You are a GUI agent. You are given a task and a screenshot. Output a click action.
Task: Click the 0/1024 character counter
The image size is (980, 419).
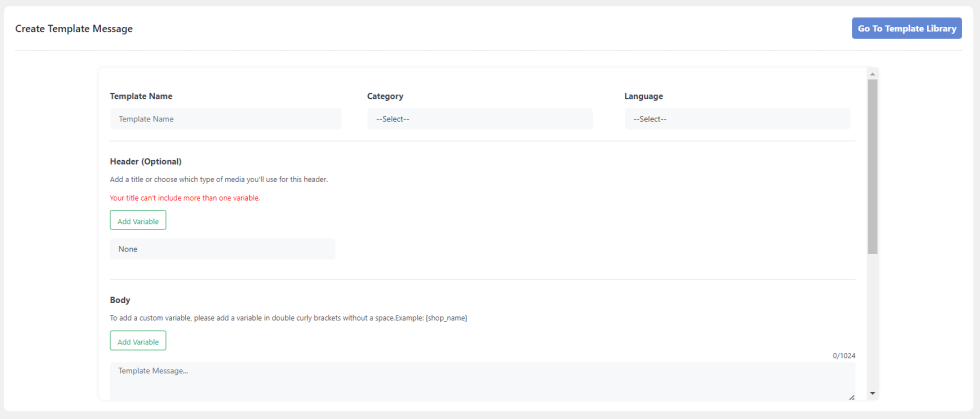pos(844,355)
